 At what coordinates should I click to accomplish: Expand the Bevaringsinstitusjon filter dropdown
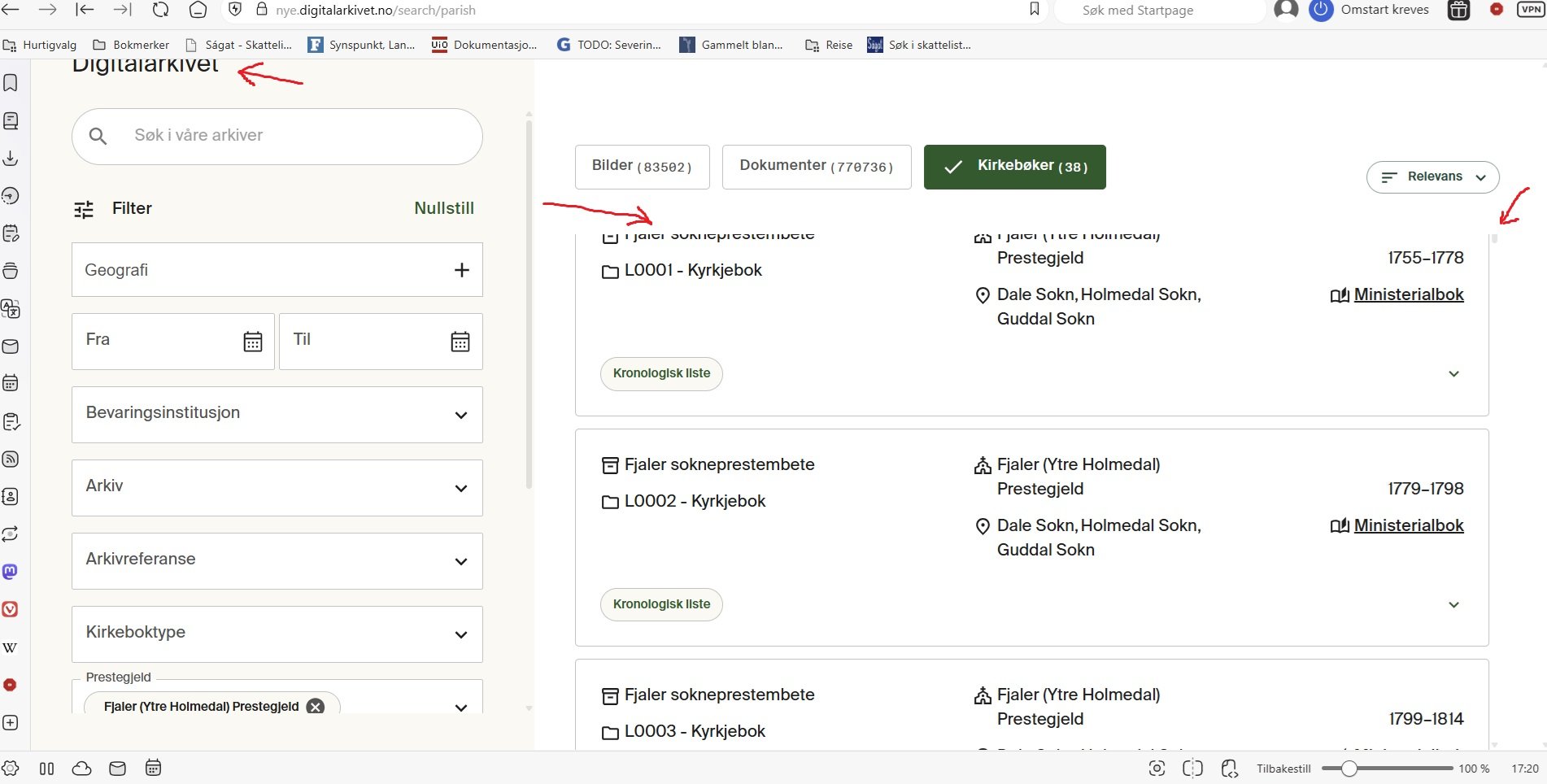coord(460,415)
